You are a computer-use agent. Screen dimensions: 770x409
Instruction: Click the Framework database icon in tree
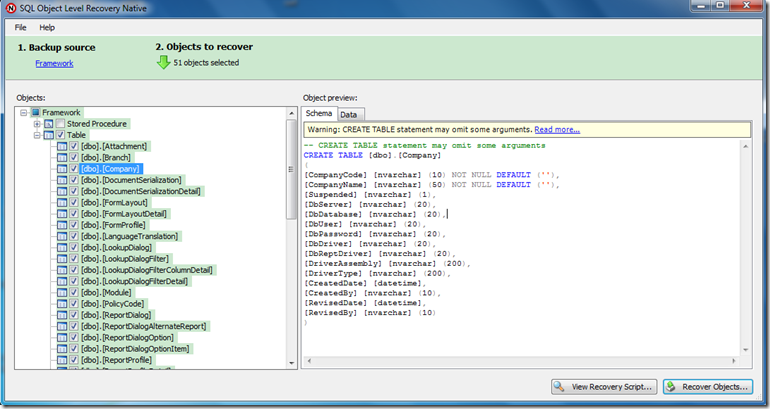tap(35, 112)
